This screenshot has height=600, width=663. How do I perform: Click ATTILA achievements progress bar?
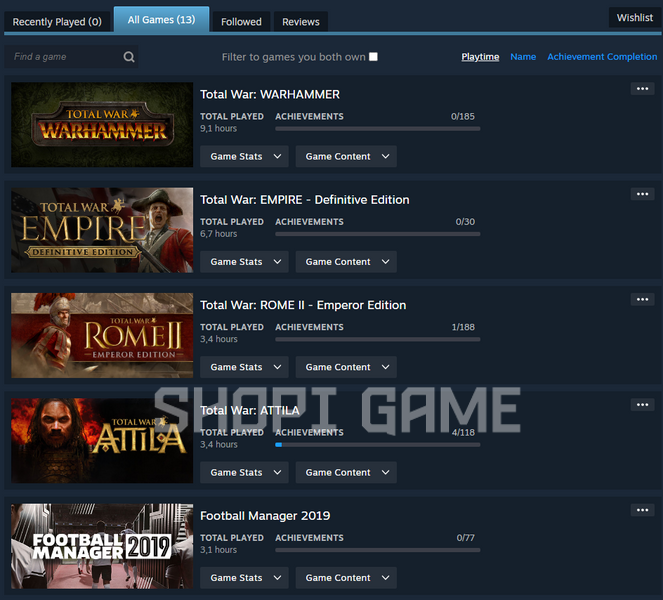coord(378,444)
